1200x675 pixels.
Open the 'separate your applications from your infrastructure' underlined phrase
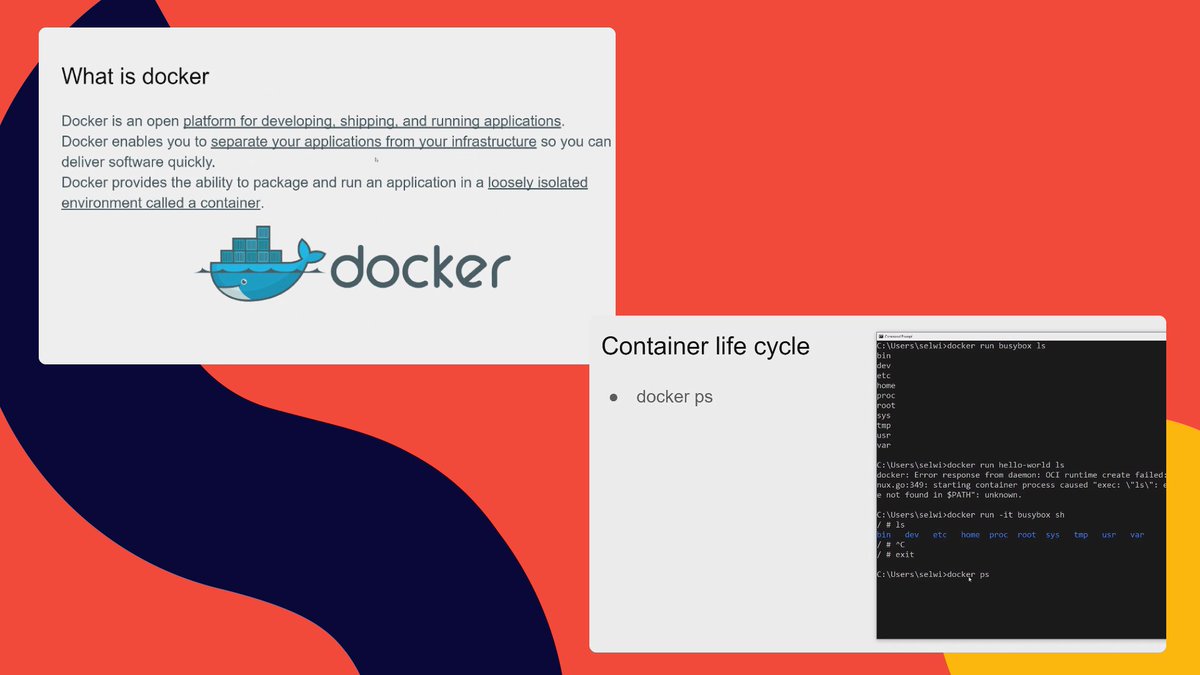373,141
